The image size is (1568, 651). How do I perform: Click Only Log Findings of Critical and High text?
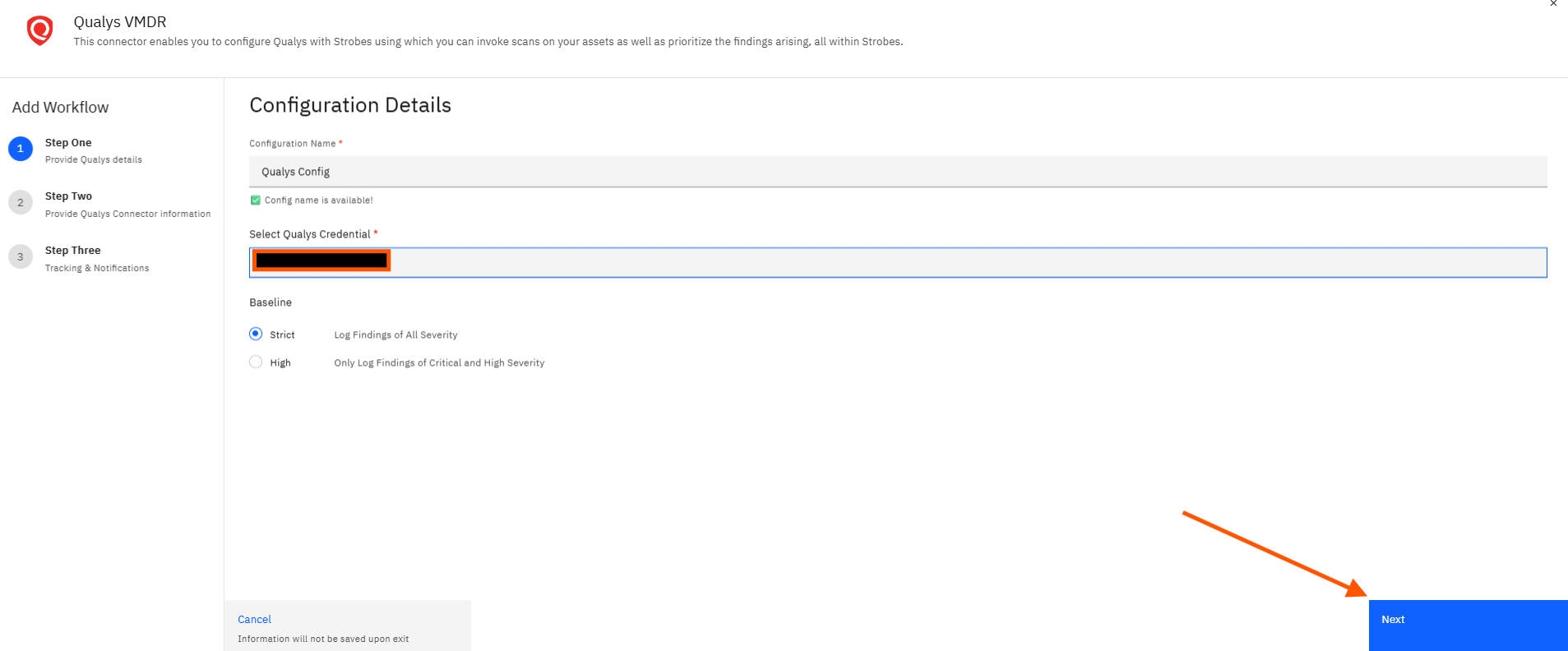[x=439, y=362]
